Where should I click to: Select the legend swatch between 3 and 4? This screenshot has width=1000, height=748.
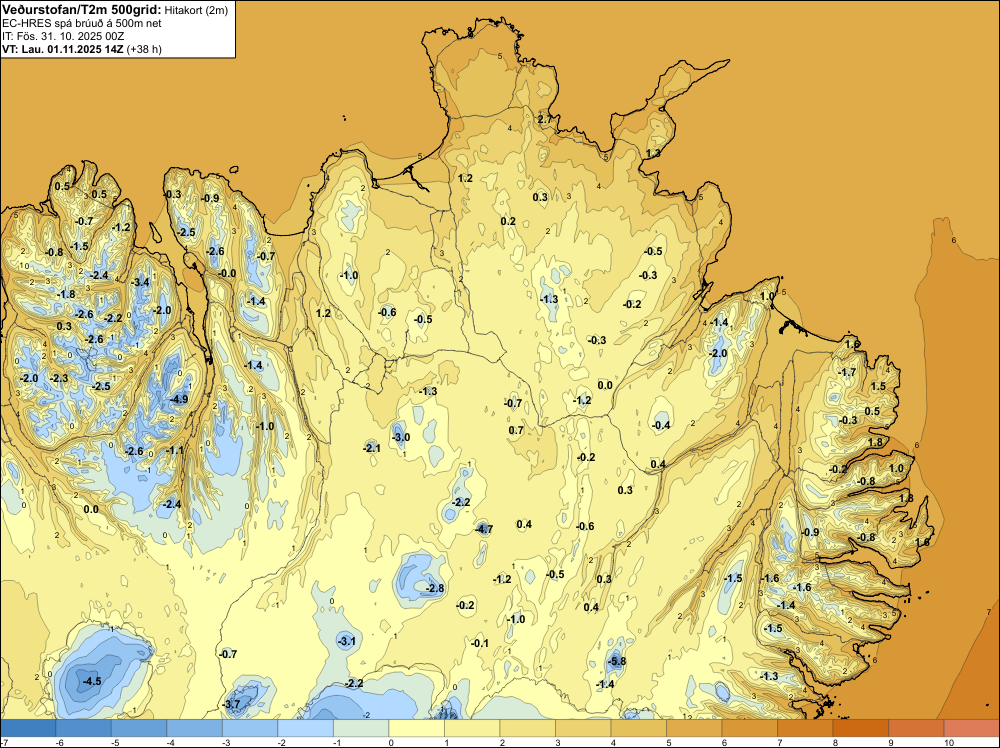[583, 728]
